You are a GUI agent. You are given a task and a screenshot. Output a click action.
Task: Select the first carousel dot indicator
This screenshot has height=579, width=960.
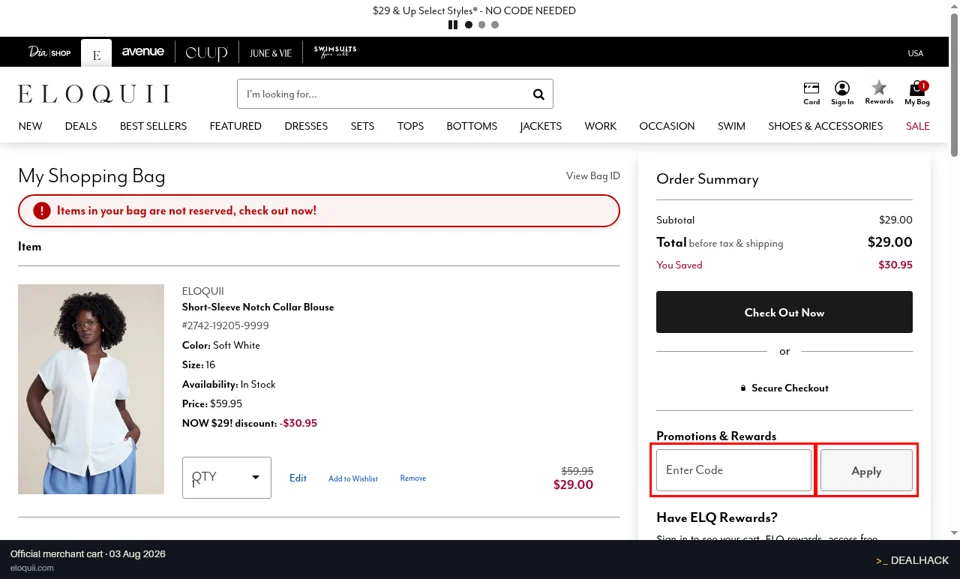click(x=468, y=25)
